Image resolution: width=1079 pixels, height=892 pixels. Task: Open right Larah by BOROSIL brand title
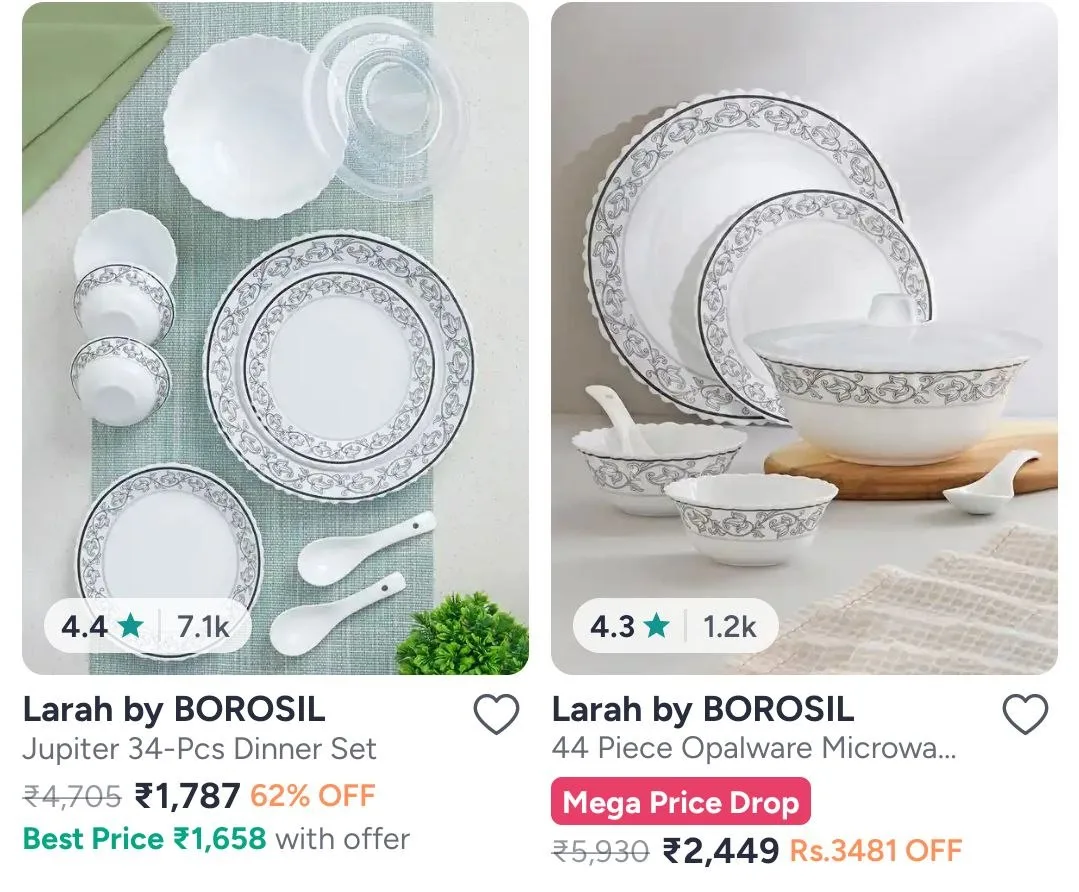point(703,709)
